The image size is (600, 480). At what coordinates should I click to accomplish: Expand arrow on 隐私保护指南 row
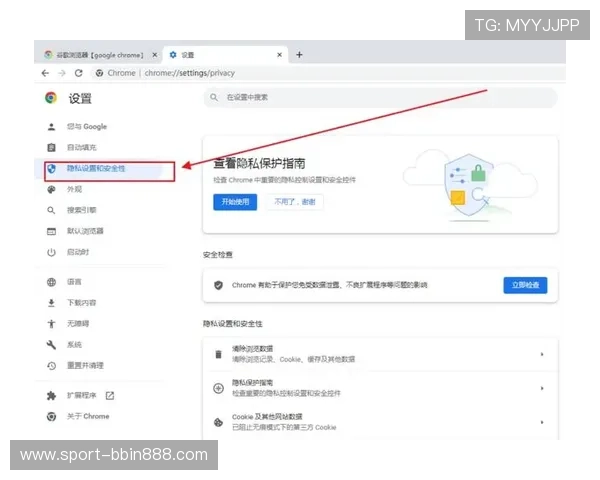coord(542,388)
